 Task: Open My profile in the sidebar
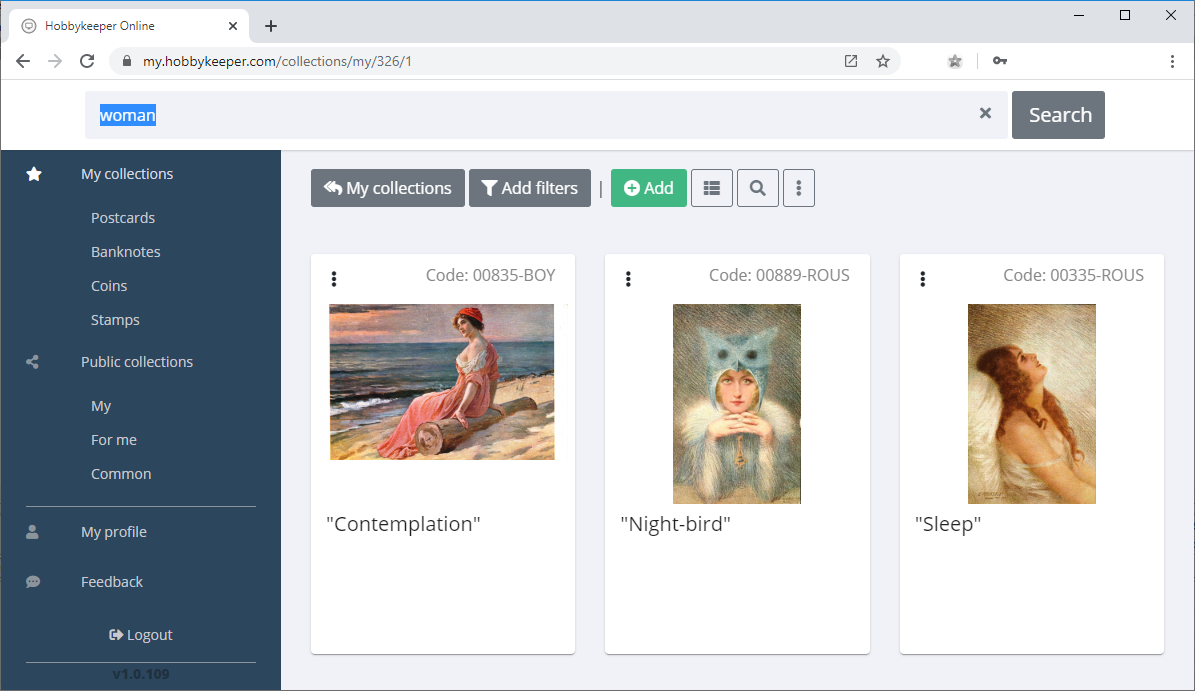[114, 532]
